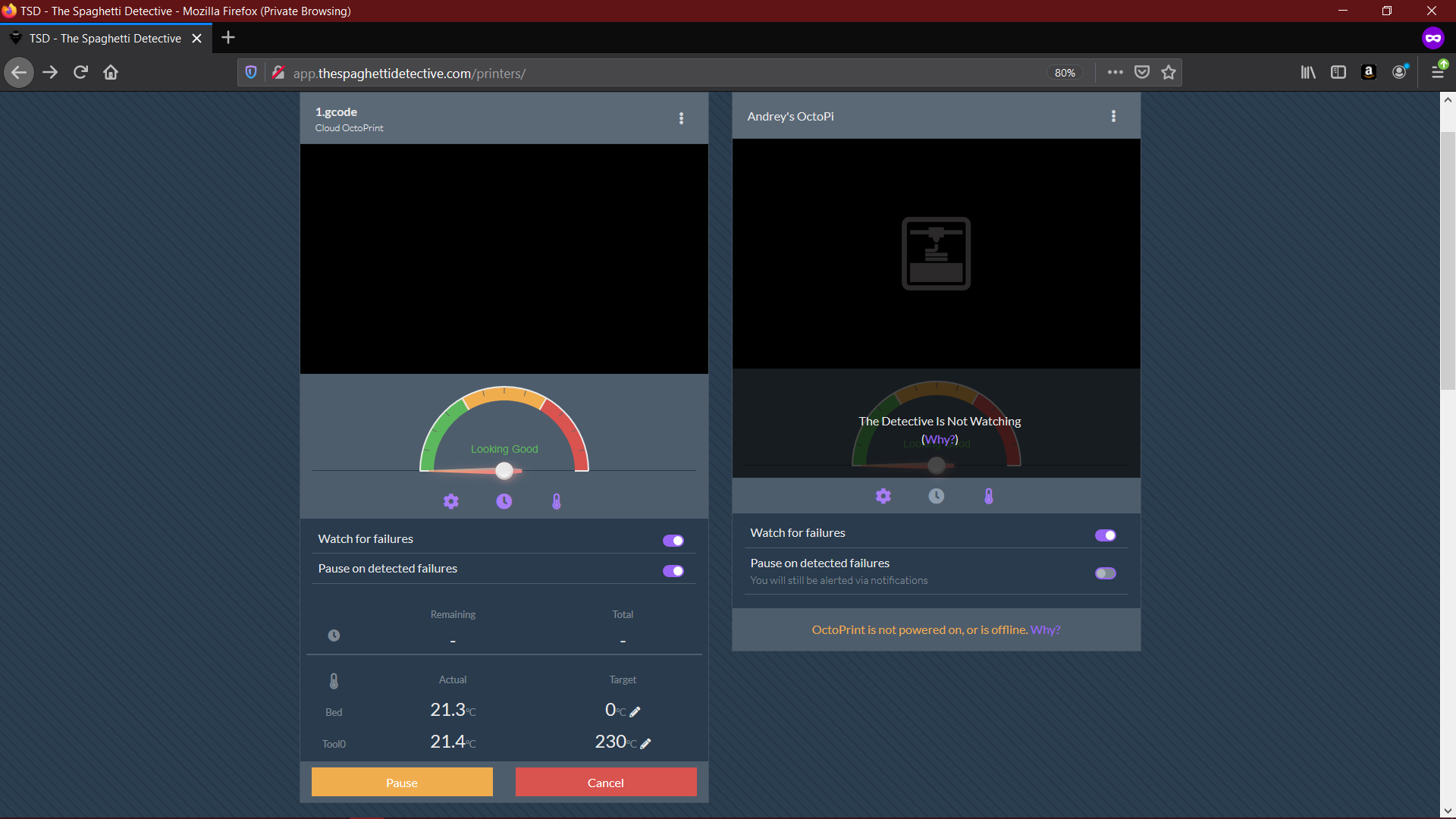Open Firefox page actions ellipsis menu
The width and height of the screenshot is (1456, 819).
1115,72
